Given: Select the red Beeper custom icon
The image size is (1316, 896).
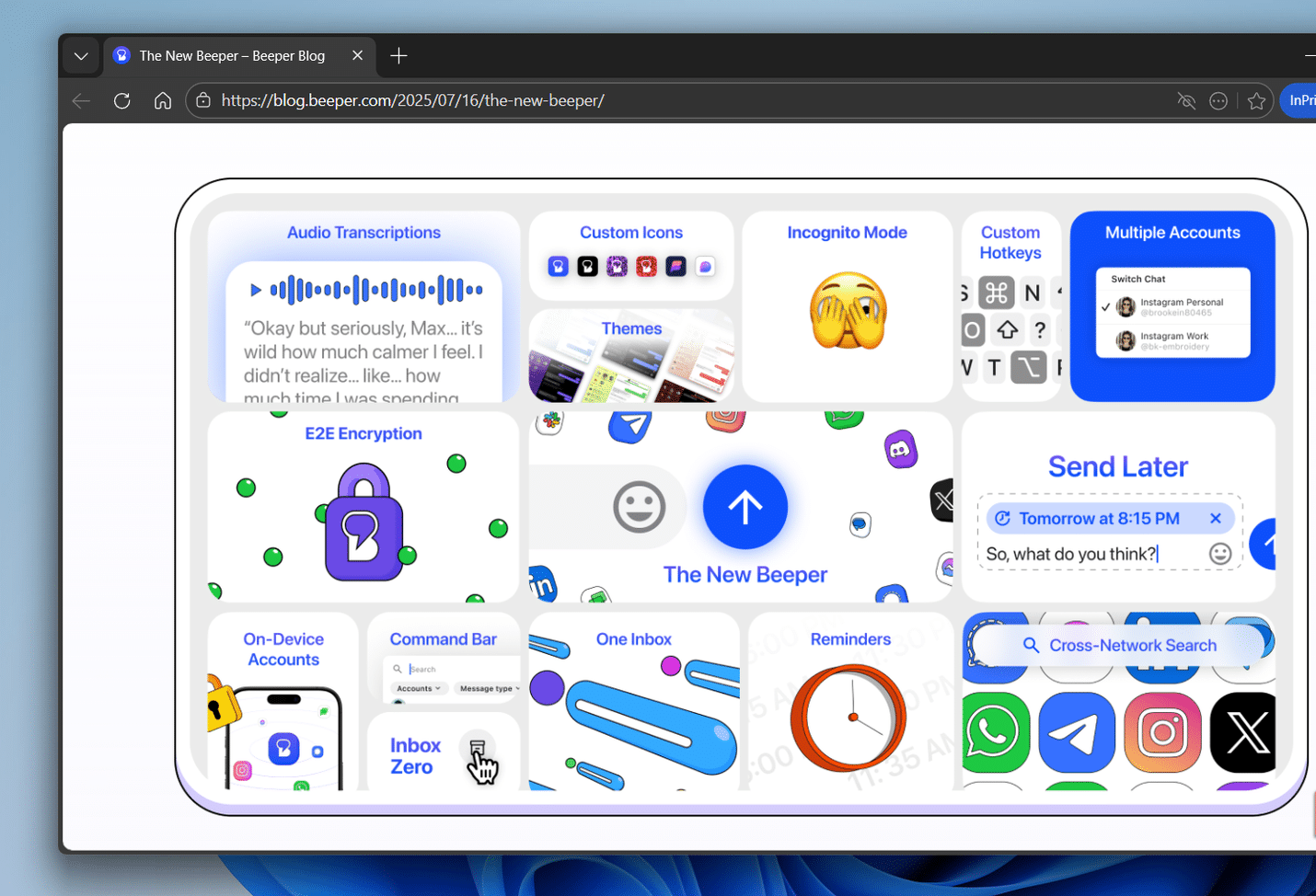Looking at the screenshot, I should (646, 267).
